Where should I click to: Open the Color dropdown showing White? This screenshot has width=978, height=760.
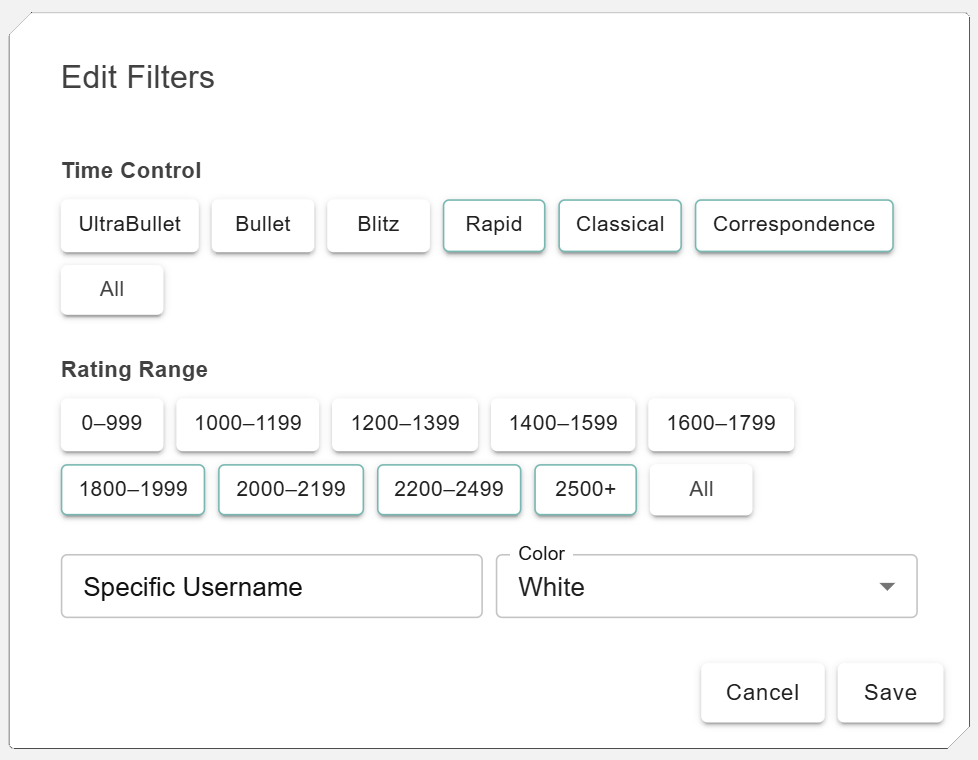click(x=706, y=587)
